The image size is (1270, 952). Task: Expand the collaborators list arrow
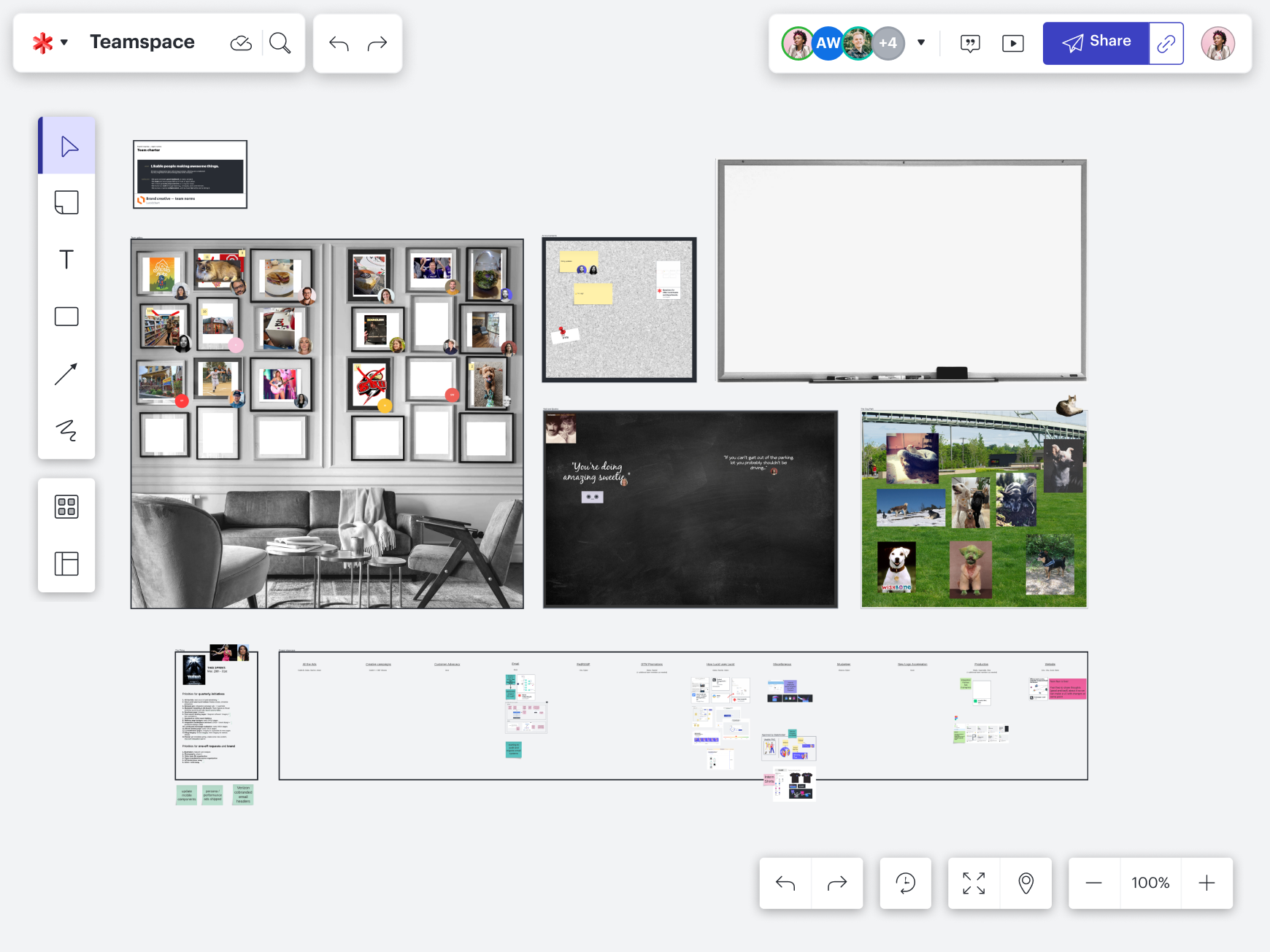point(921,43)
